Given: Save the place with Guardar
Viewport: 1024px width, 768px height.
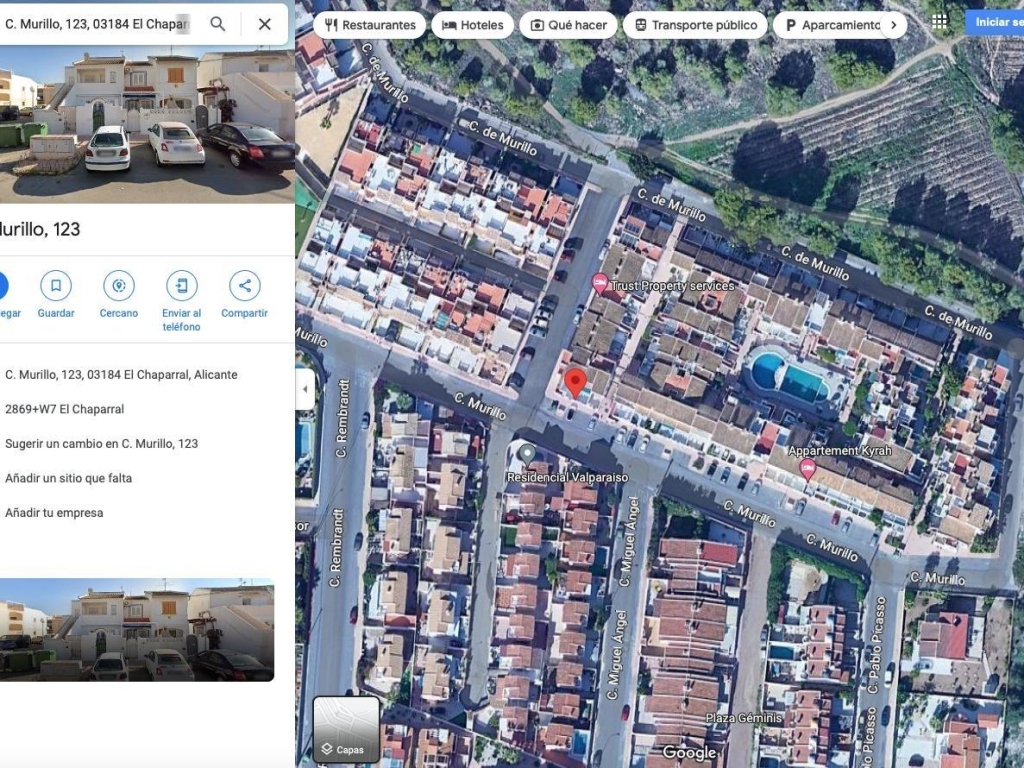Looking at the screenshot, I should point(56,295).
